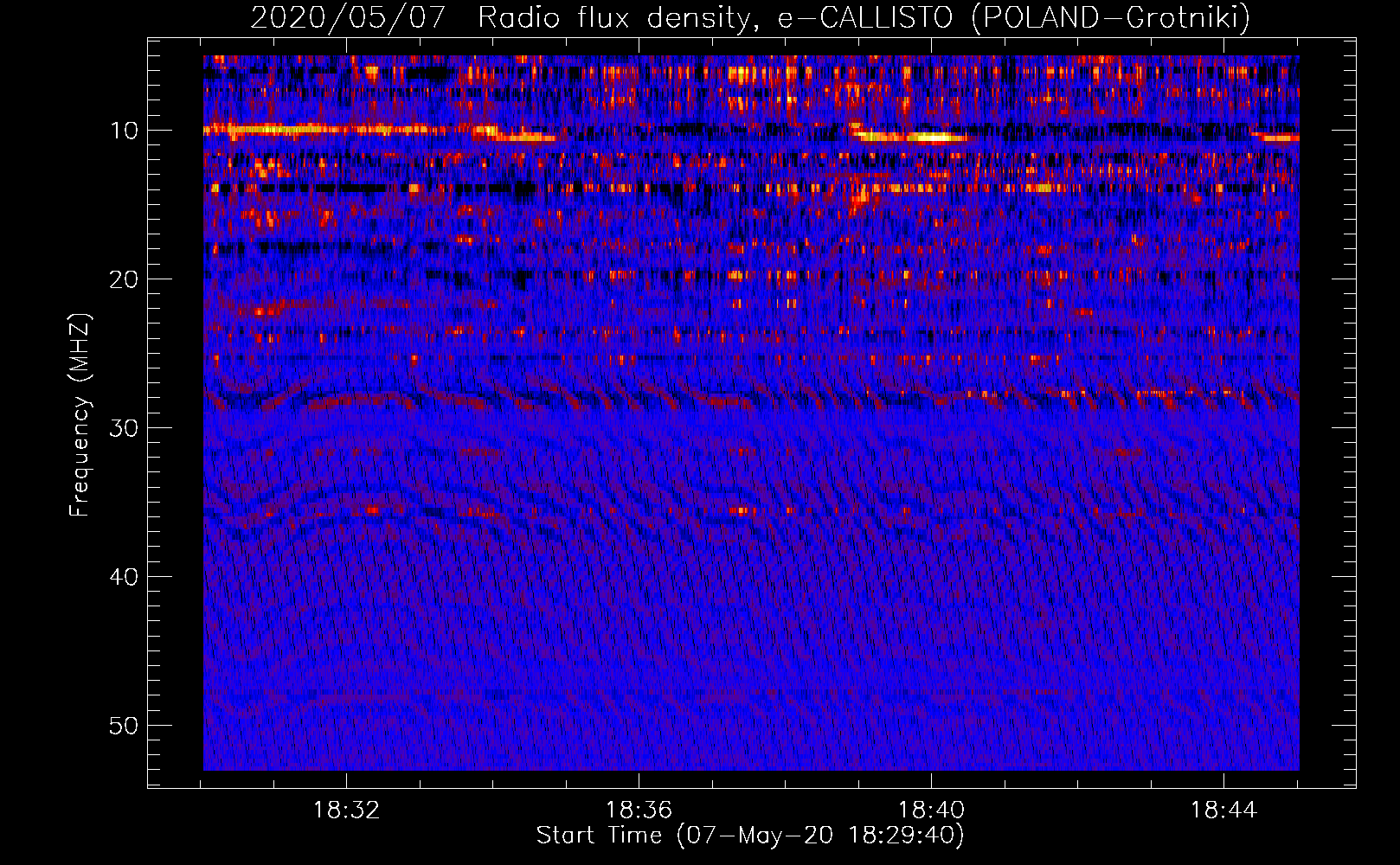The height and width of the screenshot is (865, 1400).
Task: Click the "18:44" time tick label
Action: click(x=1223, y=811)
